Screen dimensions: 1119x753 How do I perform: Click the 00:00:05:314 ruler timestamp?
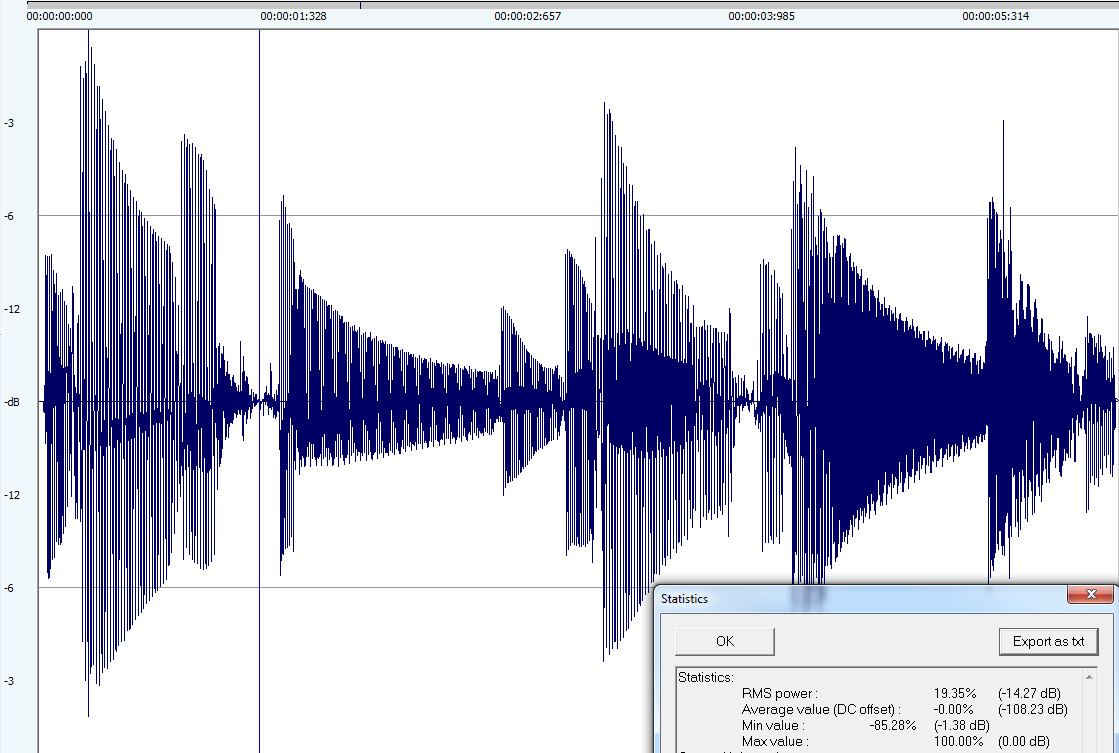[995, 17]
